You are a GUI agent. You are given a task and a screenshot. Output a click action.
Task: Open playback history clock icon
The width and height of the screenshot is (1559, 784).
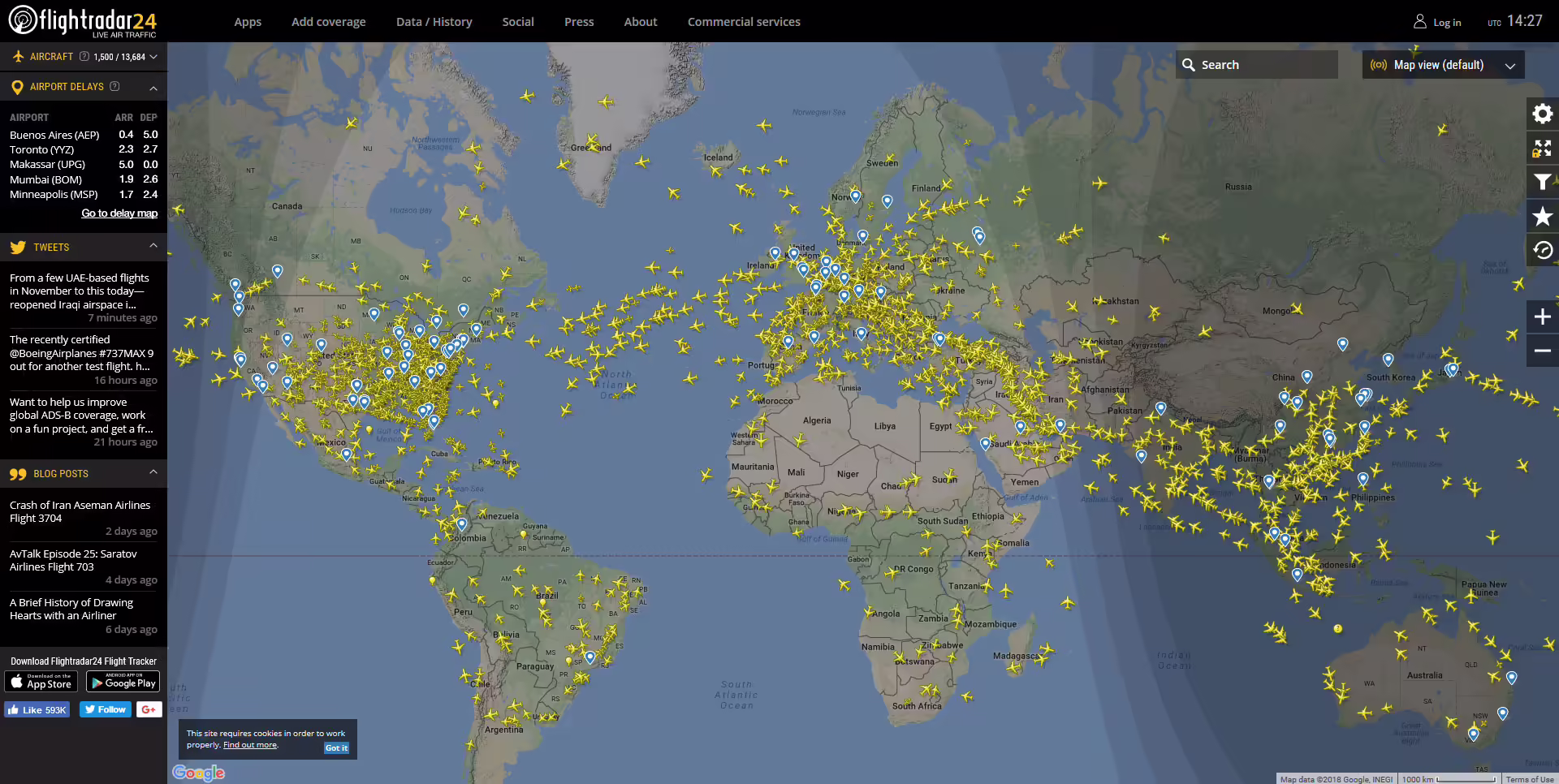click(x=1542, y=250)
